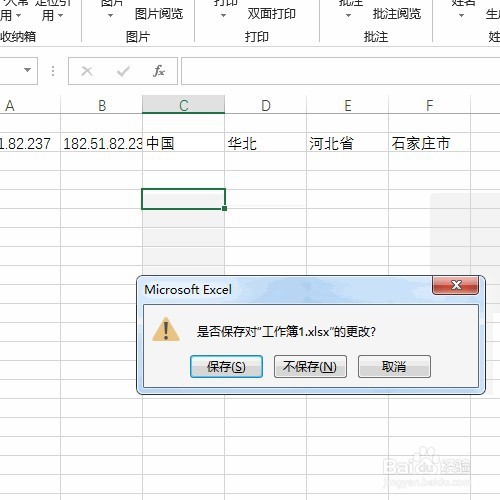
Task: Click cell B with 182.51.82.23
Action: pyautogui.click(x=102, y=143)
